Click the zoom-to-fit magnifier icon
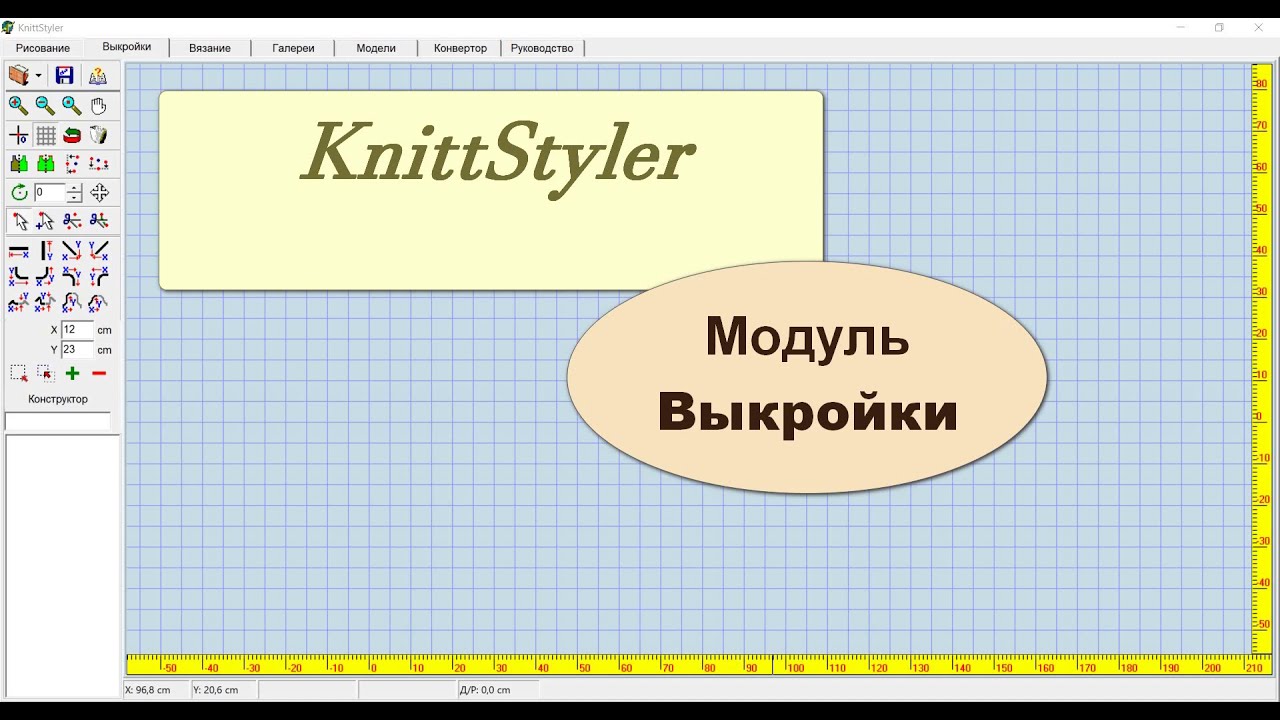This screenshot has height=720, width=1280. tap(72, 105)
